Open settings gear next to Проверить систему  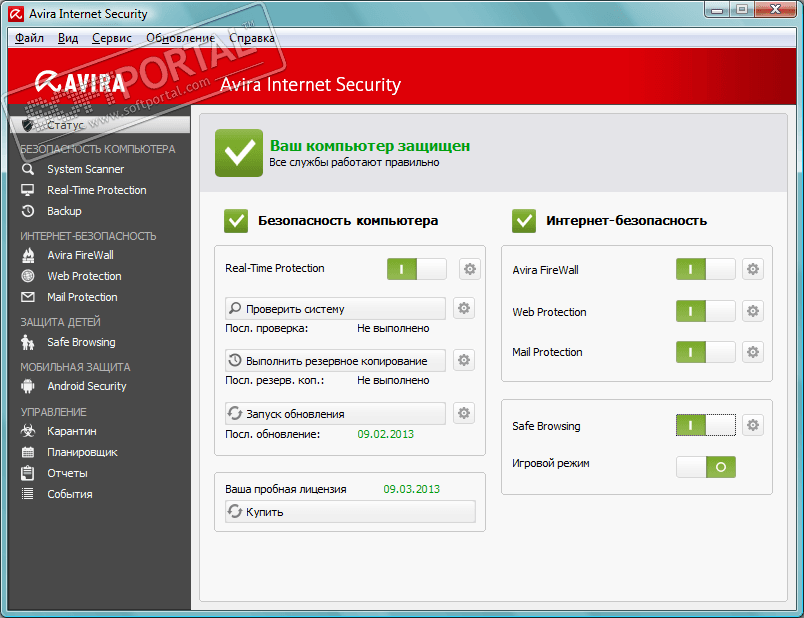[x=464, y=308]
